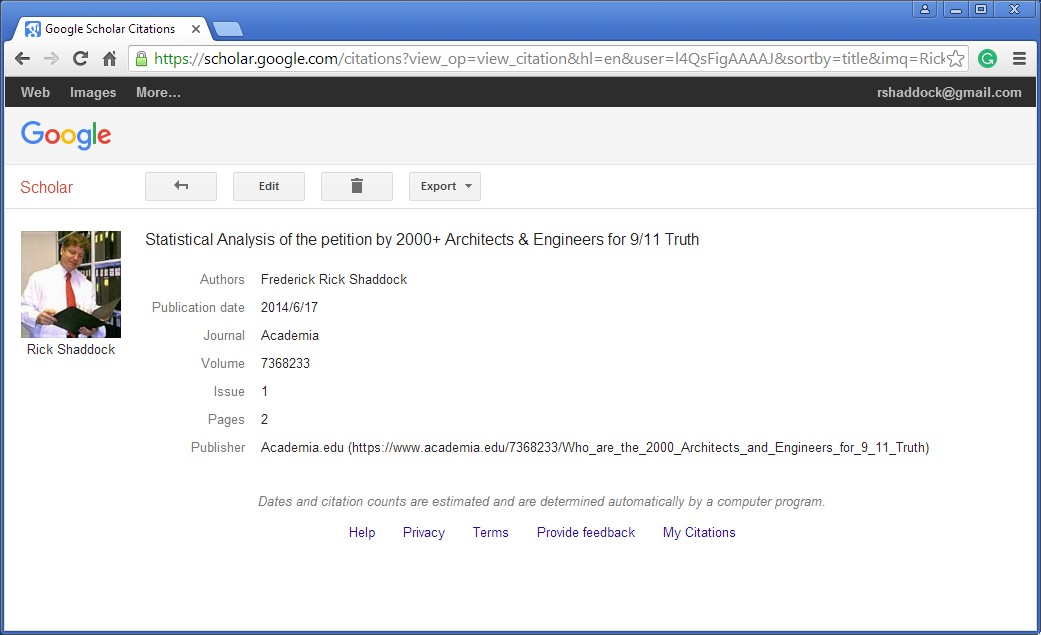The image size is (1041, 635).
Task: Reload the page with the refresh icon
Action: click(80, 58)
